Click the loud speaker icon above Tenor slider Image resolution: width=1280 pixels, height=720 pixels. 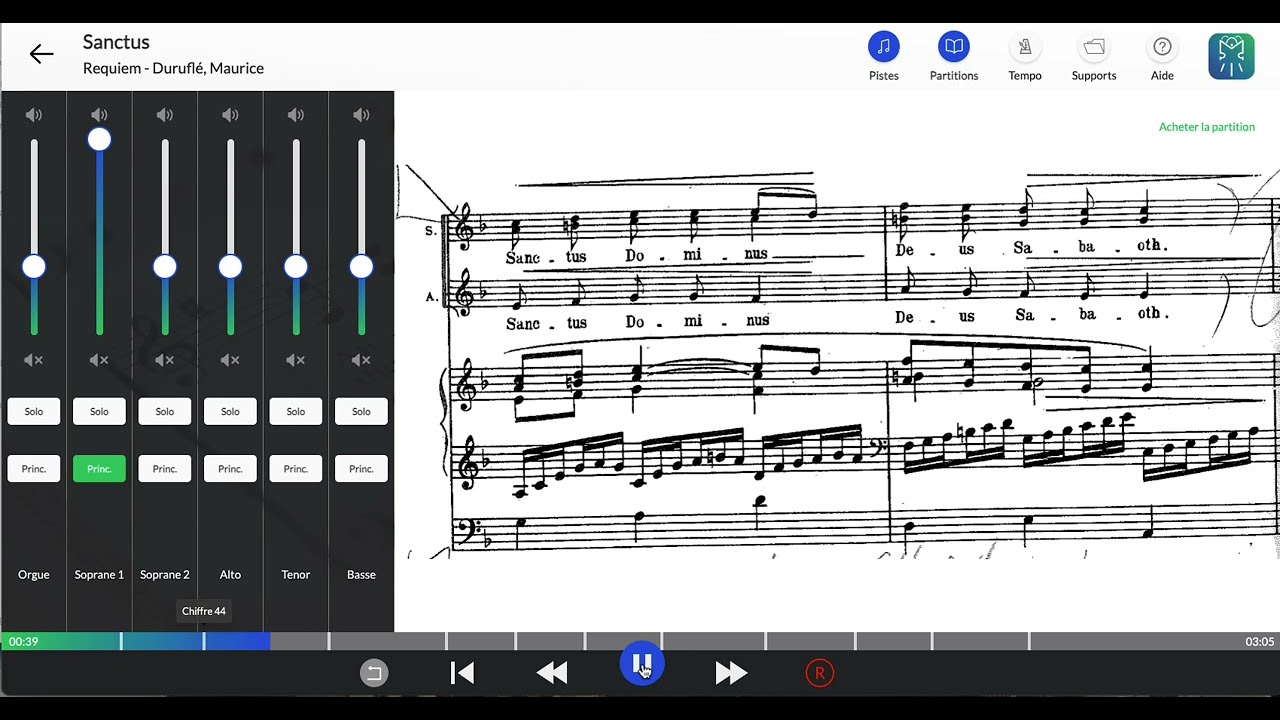click(x=296, y=115)
